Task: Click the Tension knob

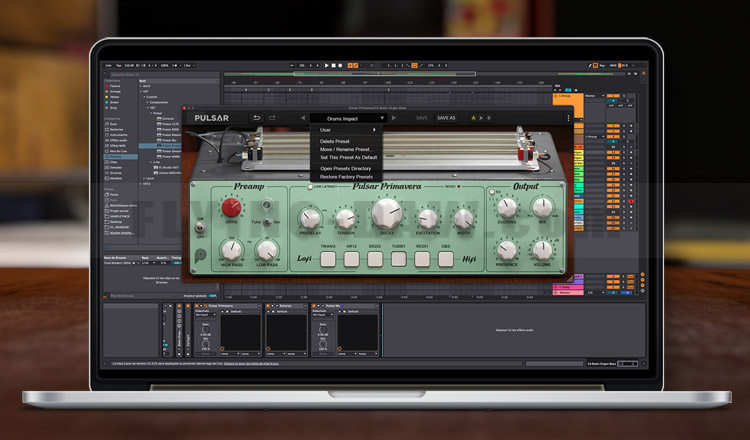Action: point(345,219)
